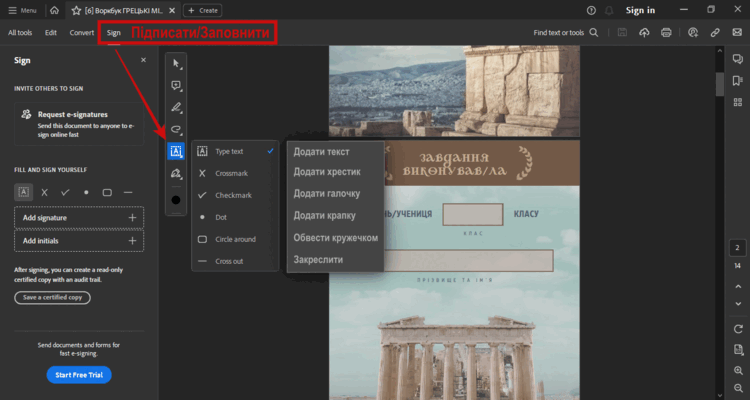Viewport: 750px width, 400px height.
Task: Click the signature pen tool in toolbar
Action: 176,173
